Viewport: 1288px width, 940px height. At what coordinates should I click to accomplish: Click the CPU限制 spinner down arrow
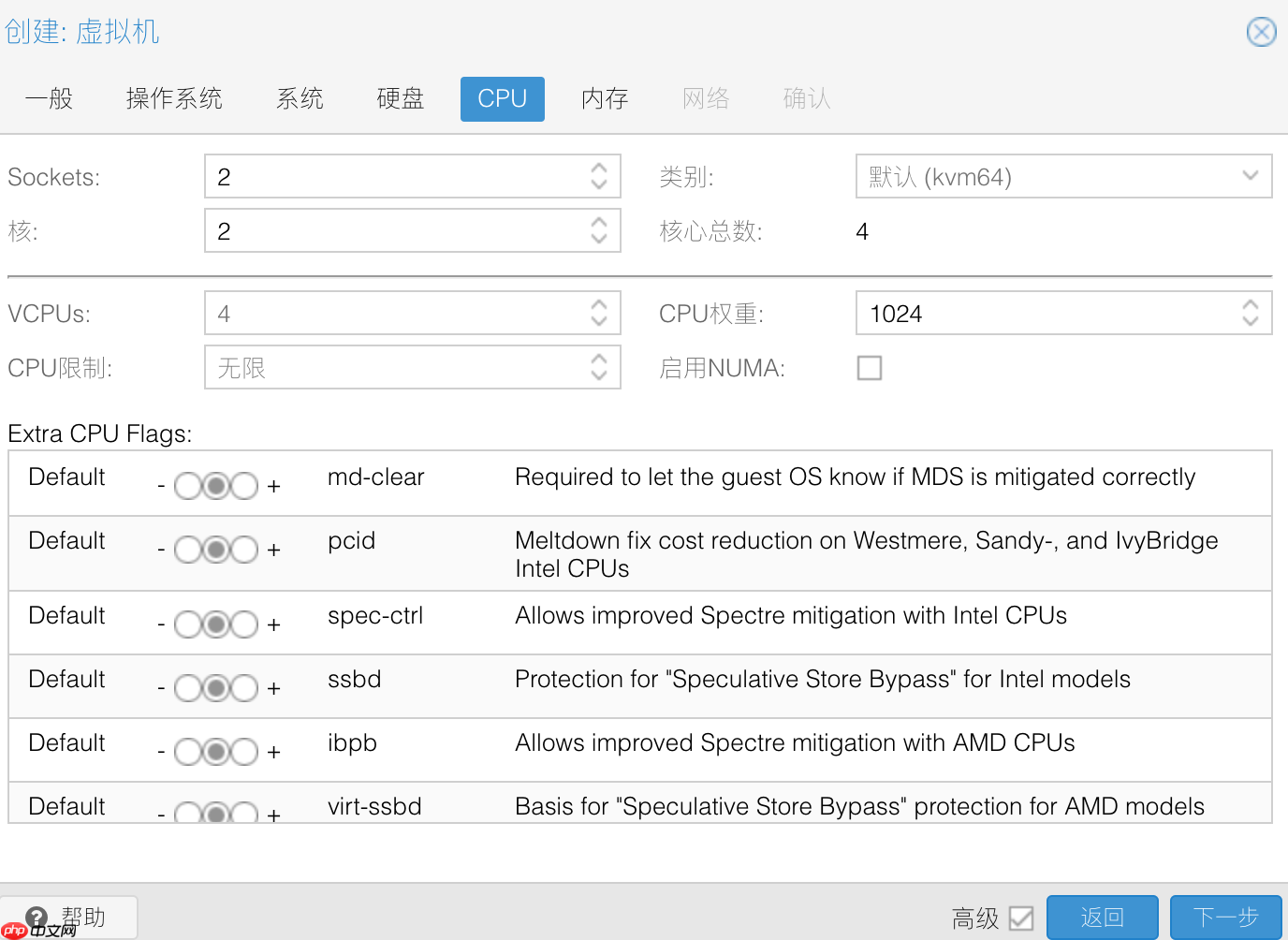click(599, 375)
